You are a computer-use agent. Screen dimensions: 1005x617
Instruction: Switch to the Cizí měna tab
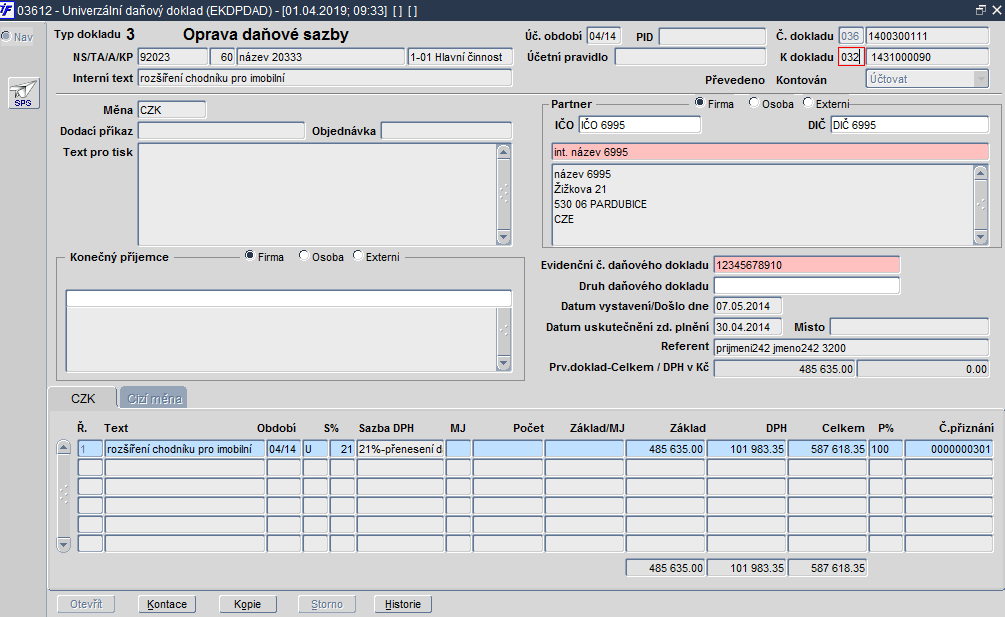153,399
